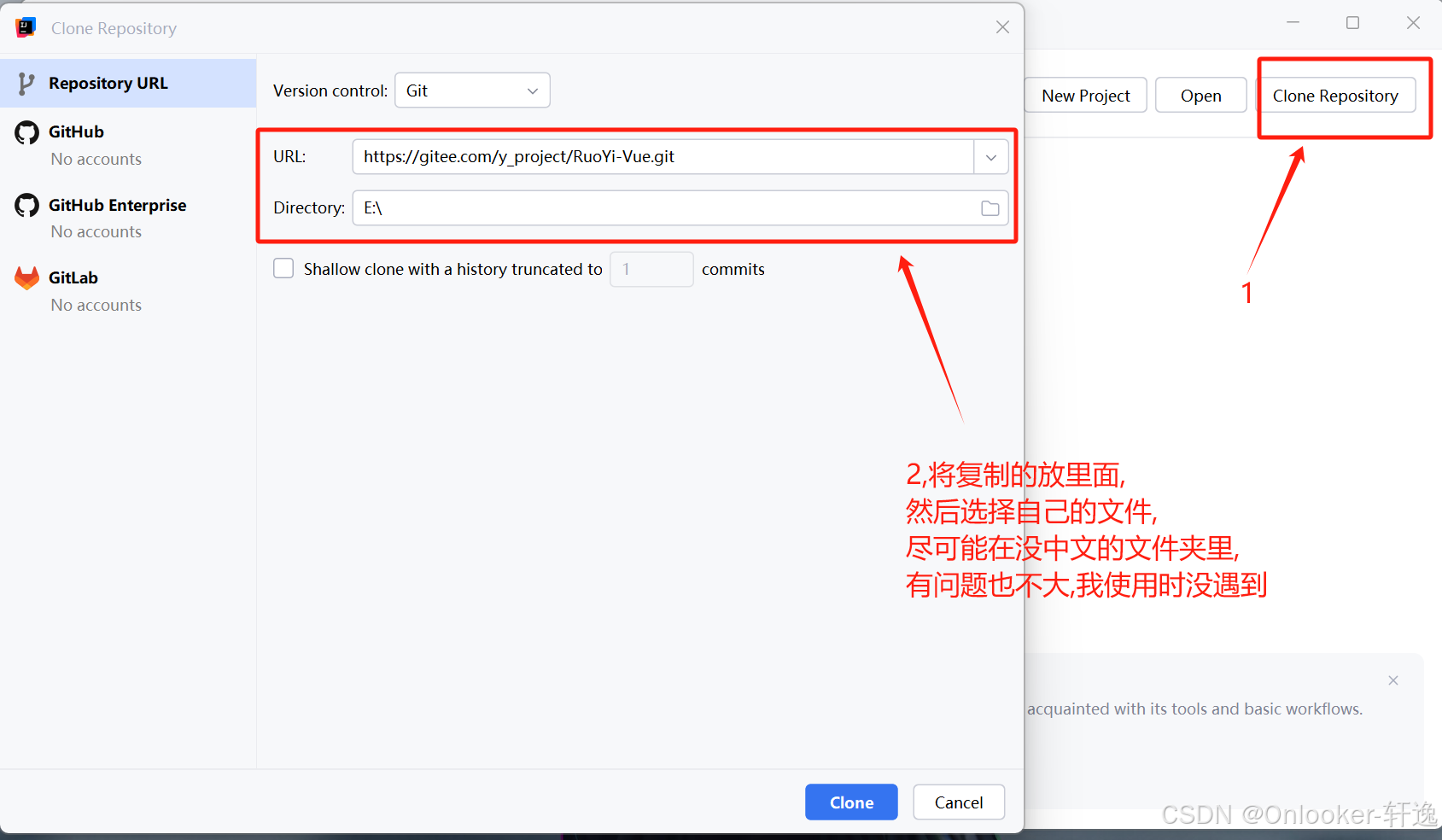1442x840 pixels.
Task: Dismiss the tools and workflows banner
Action: (1393, 680)
